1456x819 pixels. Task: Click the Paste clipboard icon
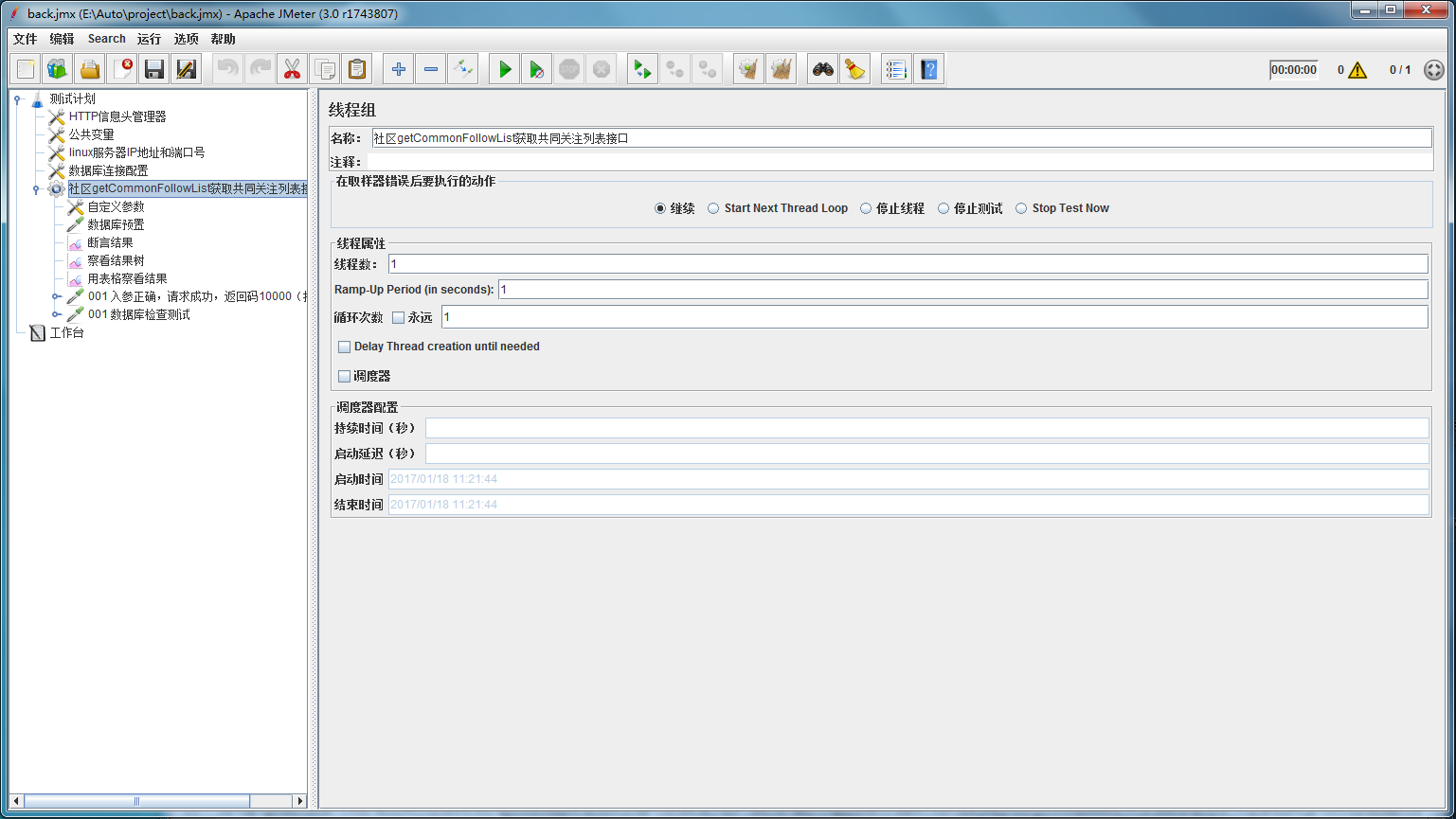tap(356, 69)
